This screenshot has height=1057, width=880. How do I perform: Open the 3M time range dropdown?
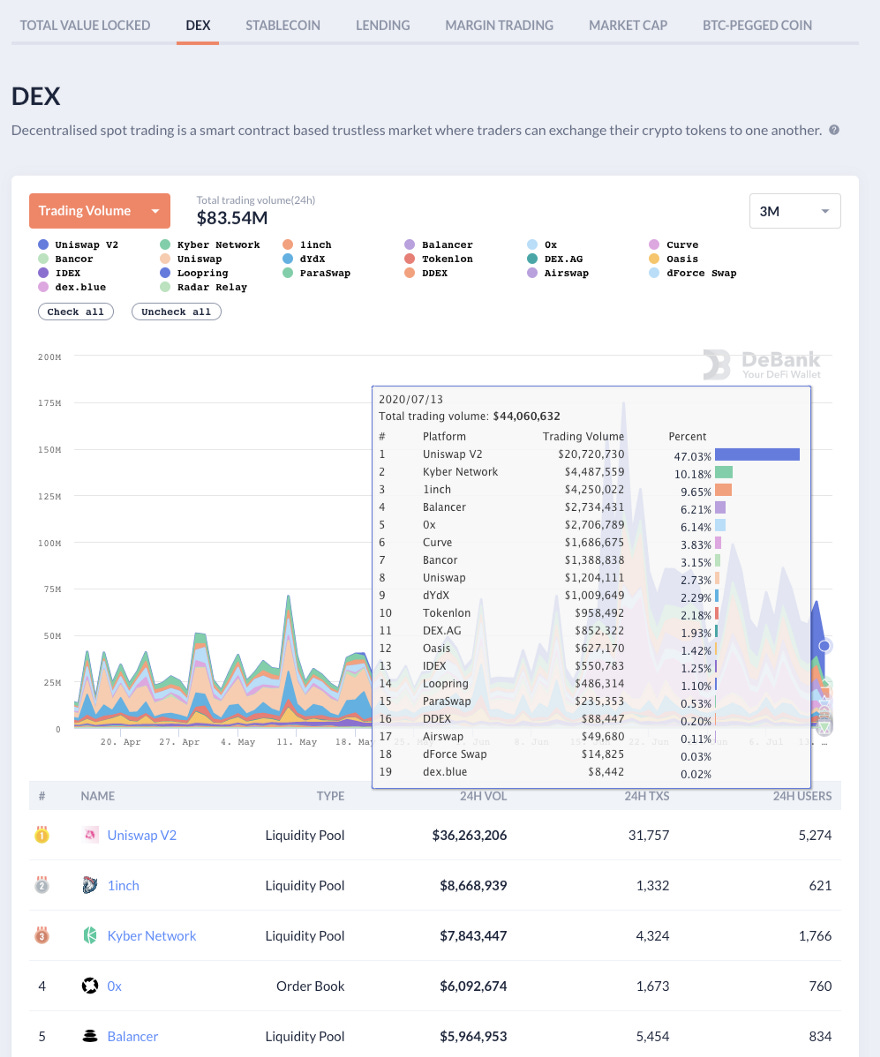(794, 211)
